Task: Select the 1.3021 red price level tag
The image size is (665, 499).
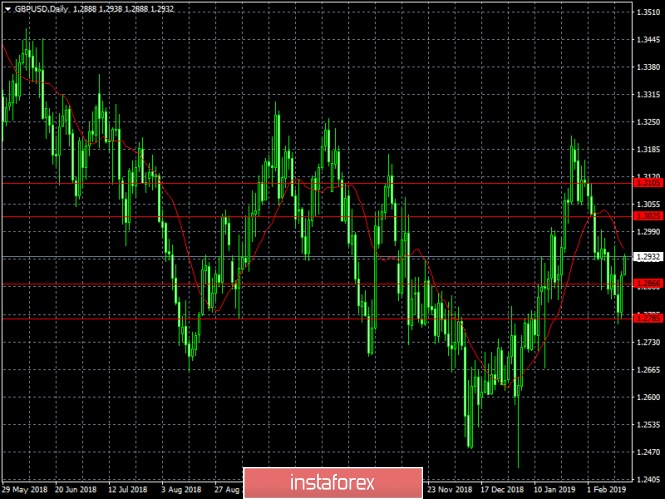Action: click(648, 216)
